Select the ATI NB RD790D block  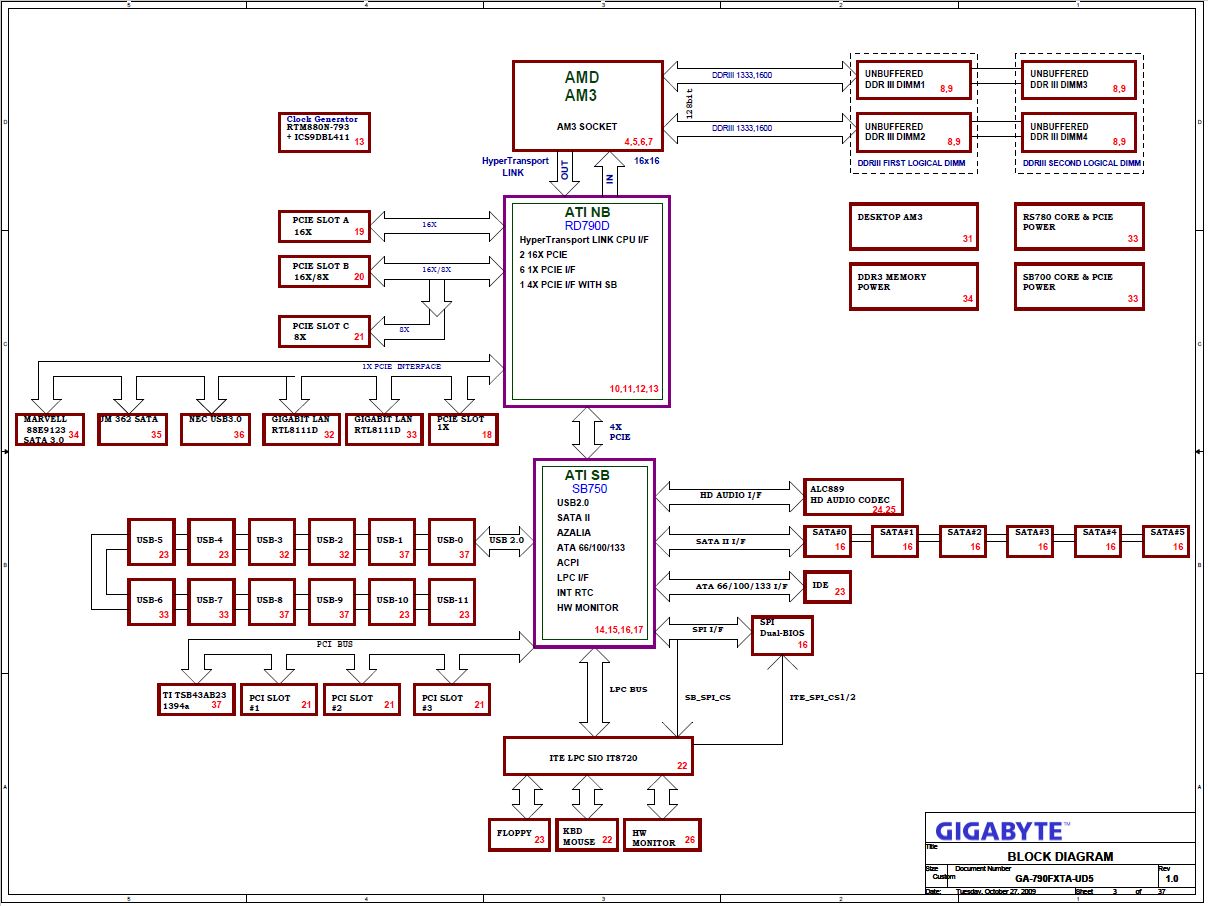587,301
